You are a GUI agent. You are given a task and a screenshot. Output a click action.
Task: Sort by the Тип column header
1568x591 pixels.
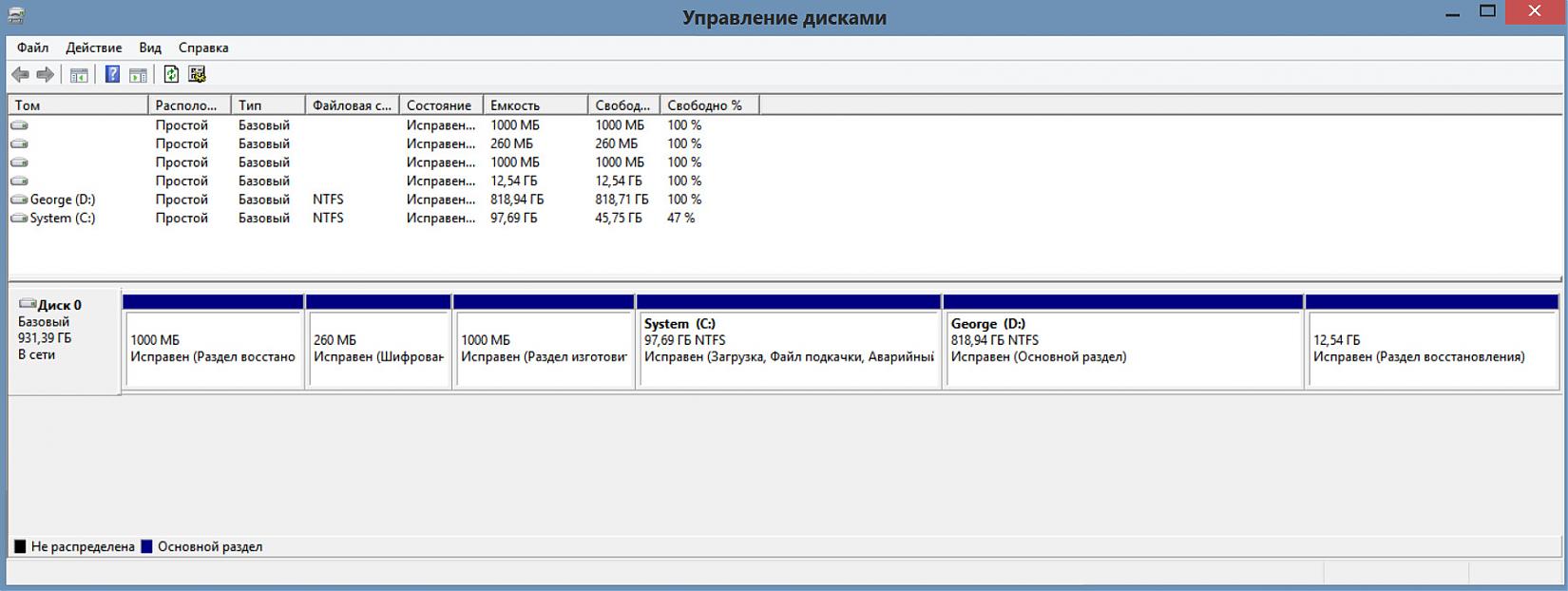pos(268,105)
